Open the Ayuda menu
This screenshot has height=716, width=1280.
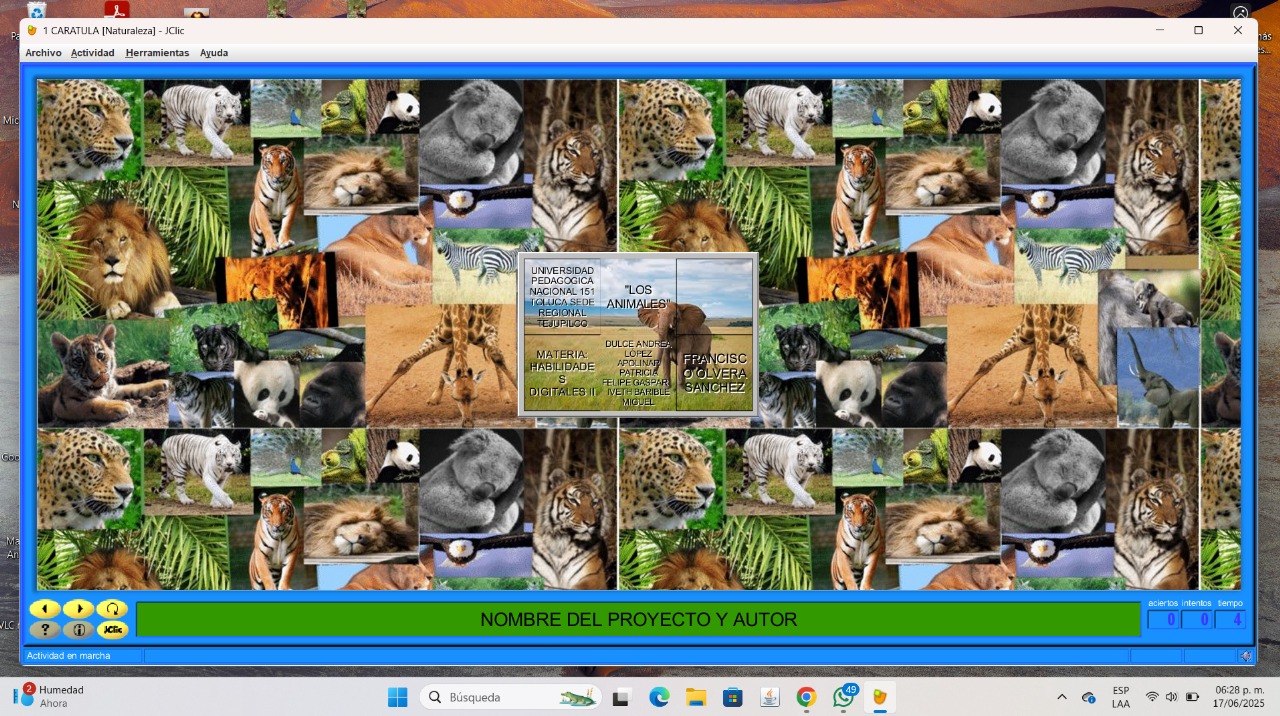(x=214, y=53)
